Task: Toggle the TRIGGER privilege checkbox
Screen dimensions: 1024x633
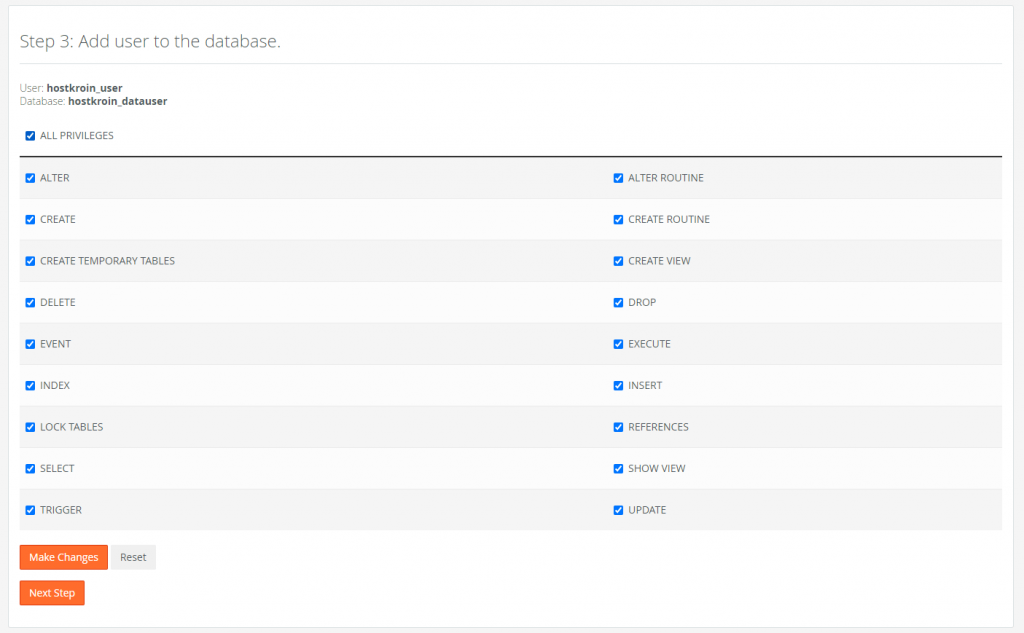Action: [30, 510]
